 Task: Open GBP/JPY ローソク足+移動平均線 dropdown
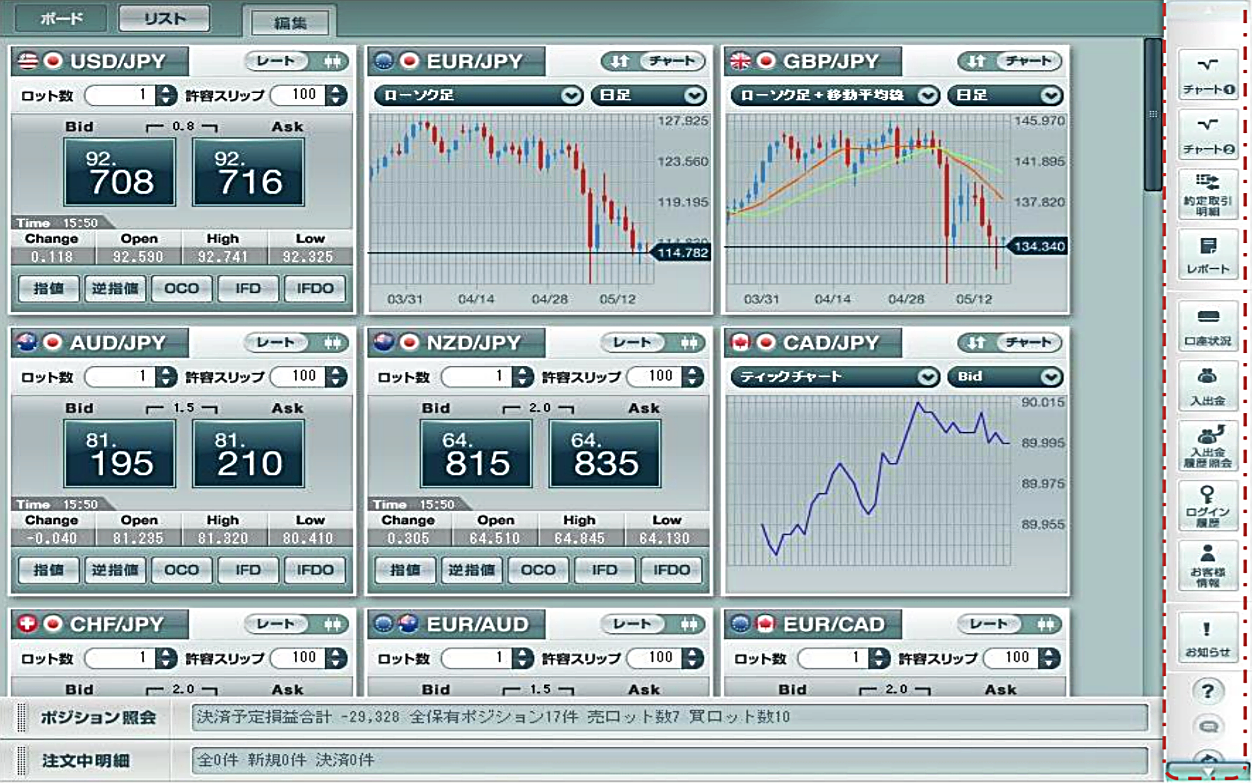pos(835,96)
